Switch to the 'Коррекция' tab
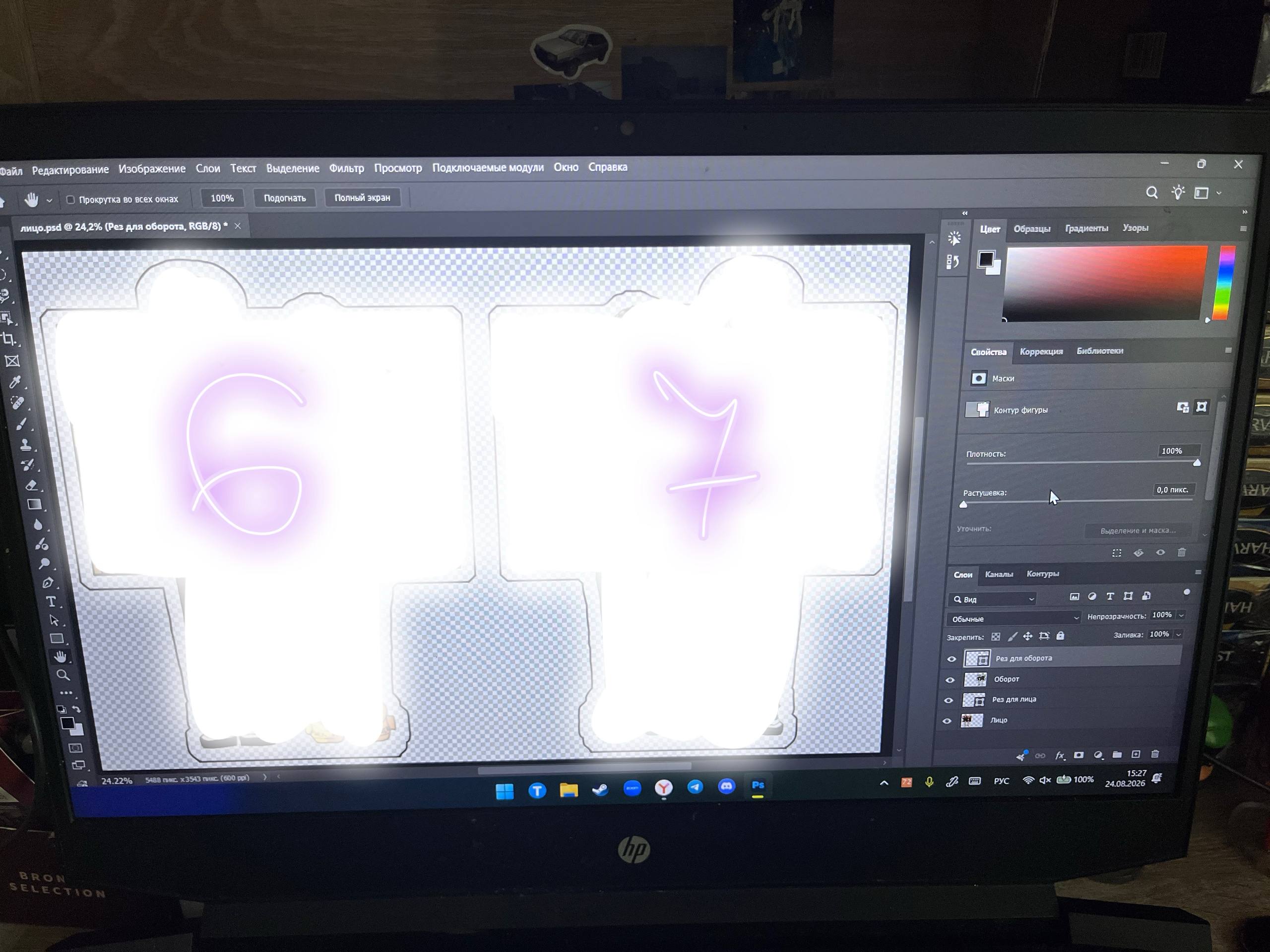 tap(1041, 351)
